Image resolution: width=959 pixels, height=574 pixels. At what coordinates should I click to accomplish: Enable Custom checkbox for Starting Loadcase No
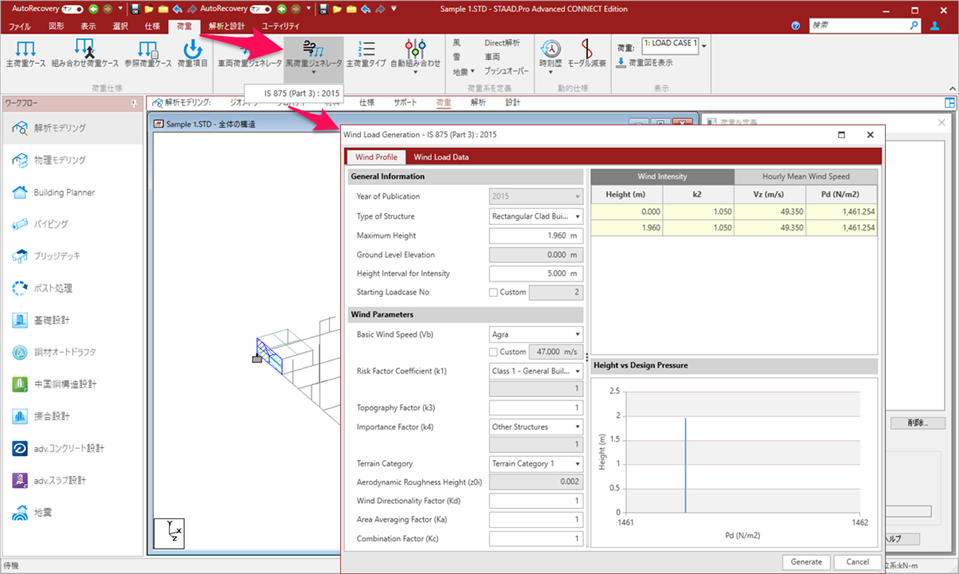tap(493, 292)
